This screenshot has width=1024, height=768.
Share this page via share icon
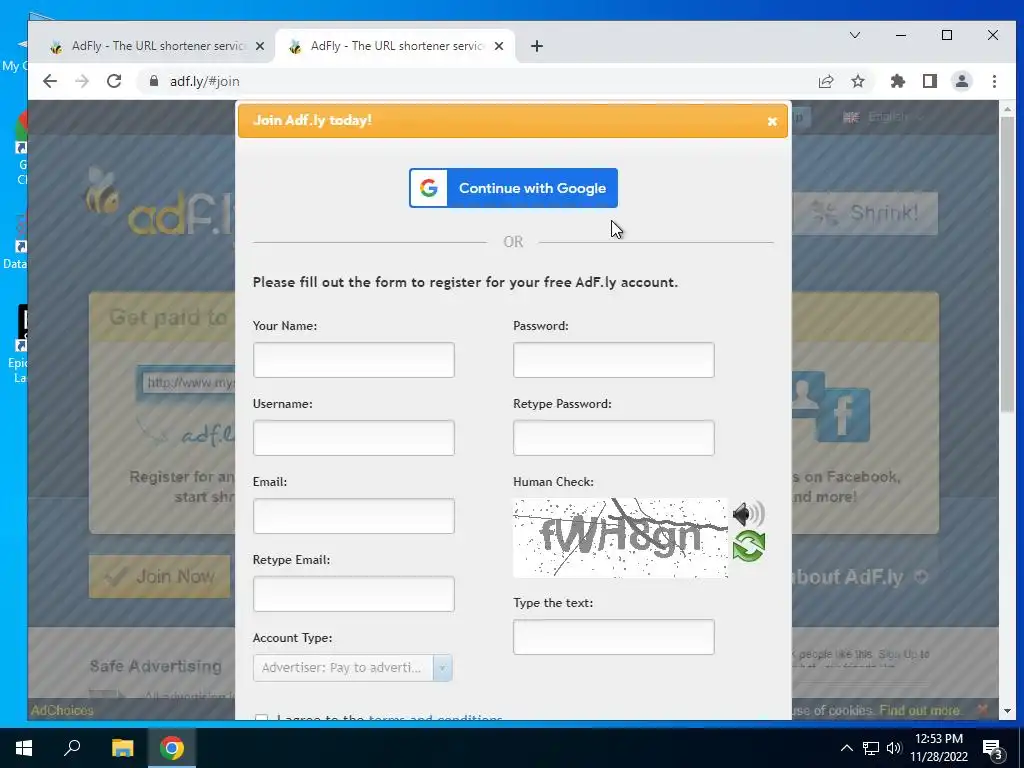point(825,81)
